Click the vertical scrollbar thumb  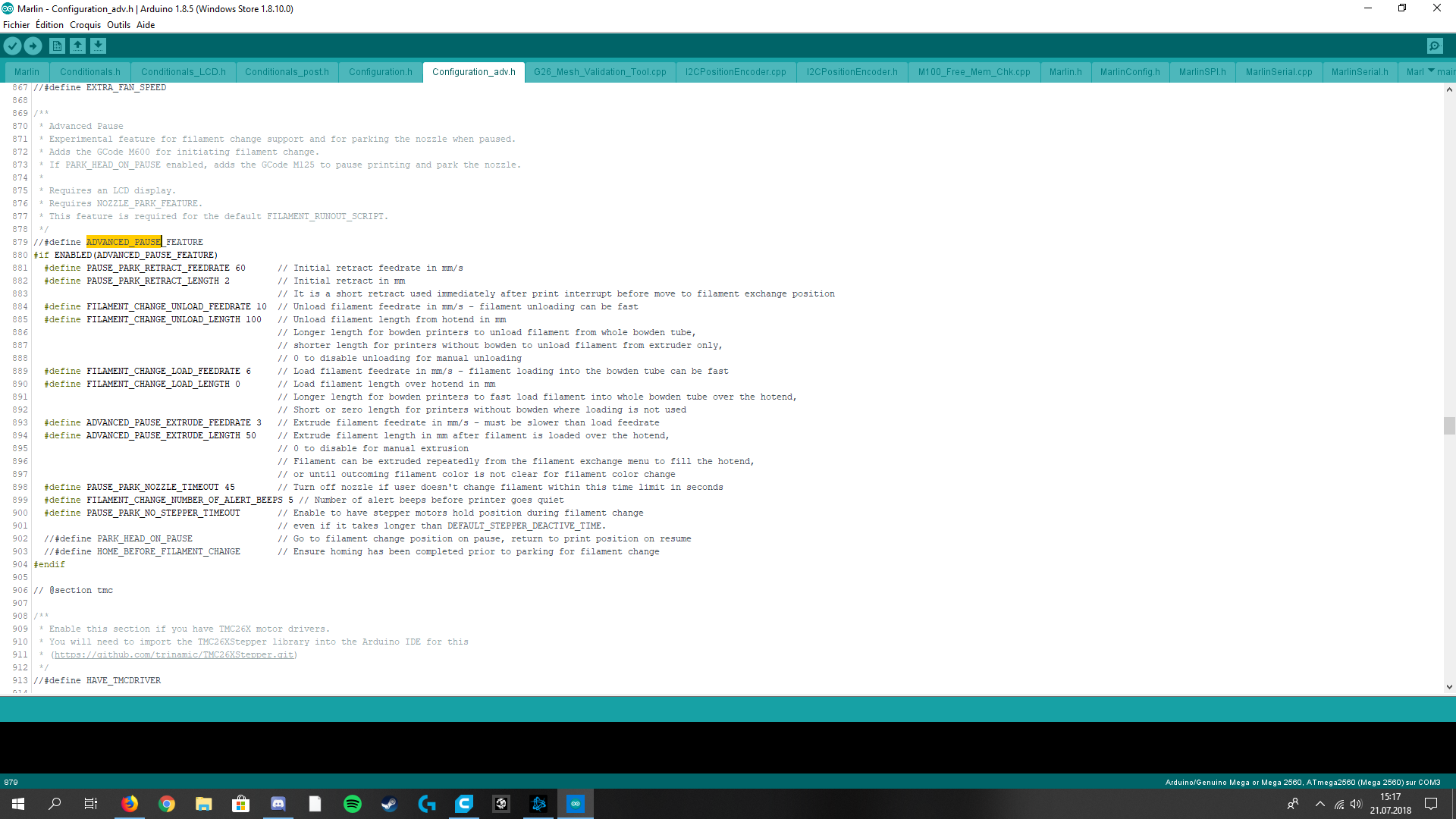tap(1449, 425)
